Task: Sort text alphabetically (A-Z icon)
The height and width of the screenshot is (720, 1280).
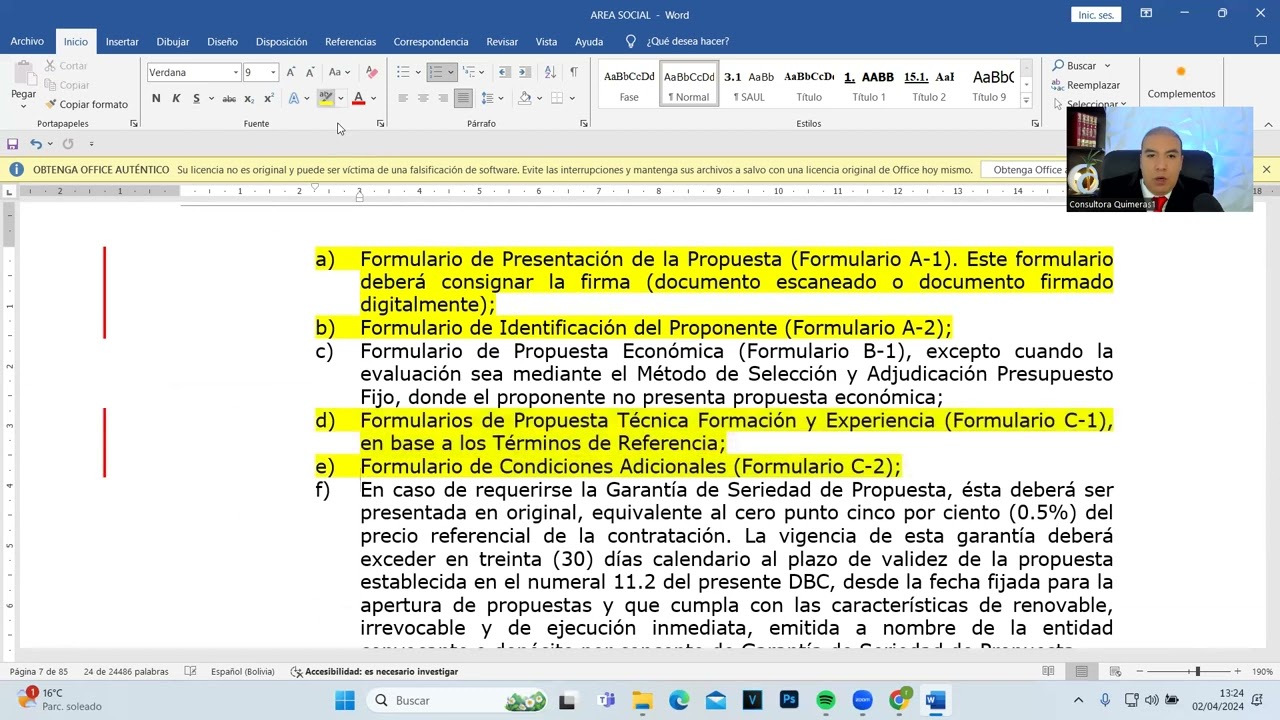Action: click(550, 72)
